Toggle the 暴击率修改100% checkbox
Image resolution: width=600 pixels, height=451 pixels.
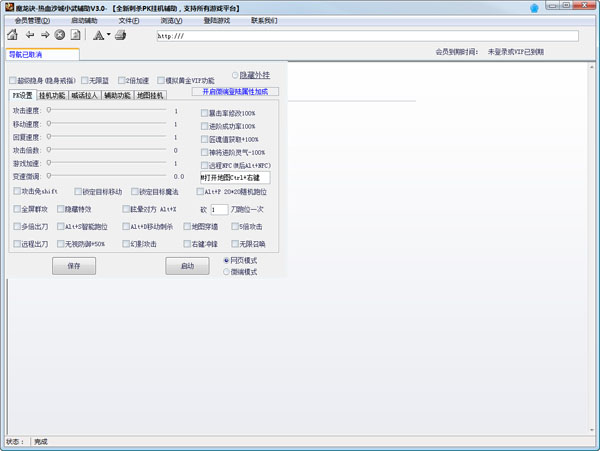(x=204, y=113)
